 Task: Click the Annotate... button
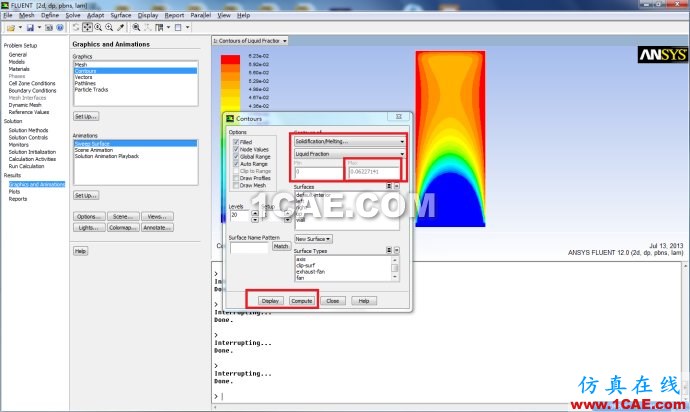[158, 228]
